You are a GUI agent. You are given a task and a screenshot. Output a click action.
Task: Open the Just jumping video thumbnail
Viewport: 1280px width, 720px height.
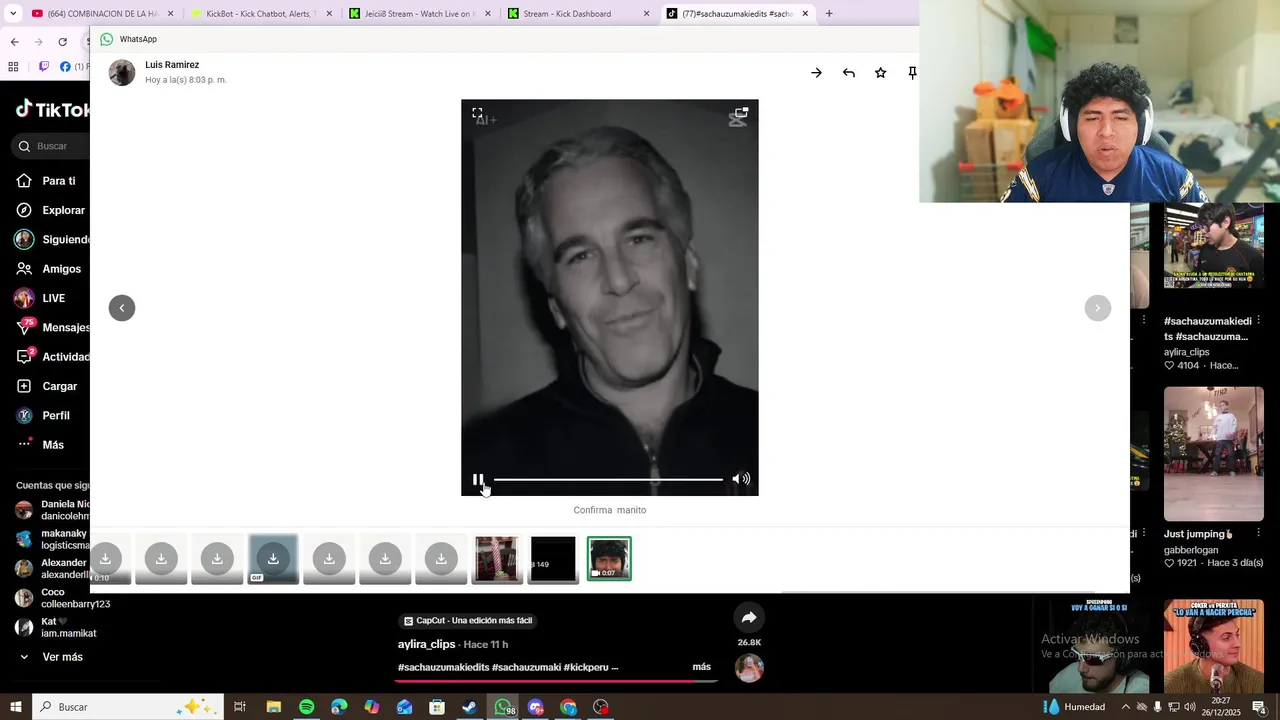(x=1213, y=454)
